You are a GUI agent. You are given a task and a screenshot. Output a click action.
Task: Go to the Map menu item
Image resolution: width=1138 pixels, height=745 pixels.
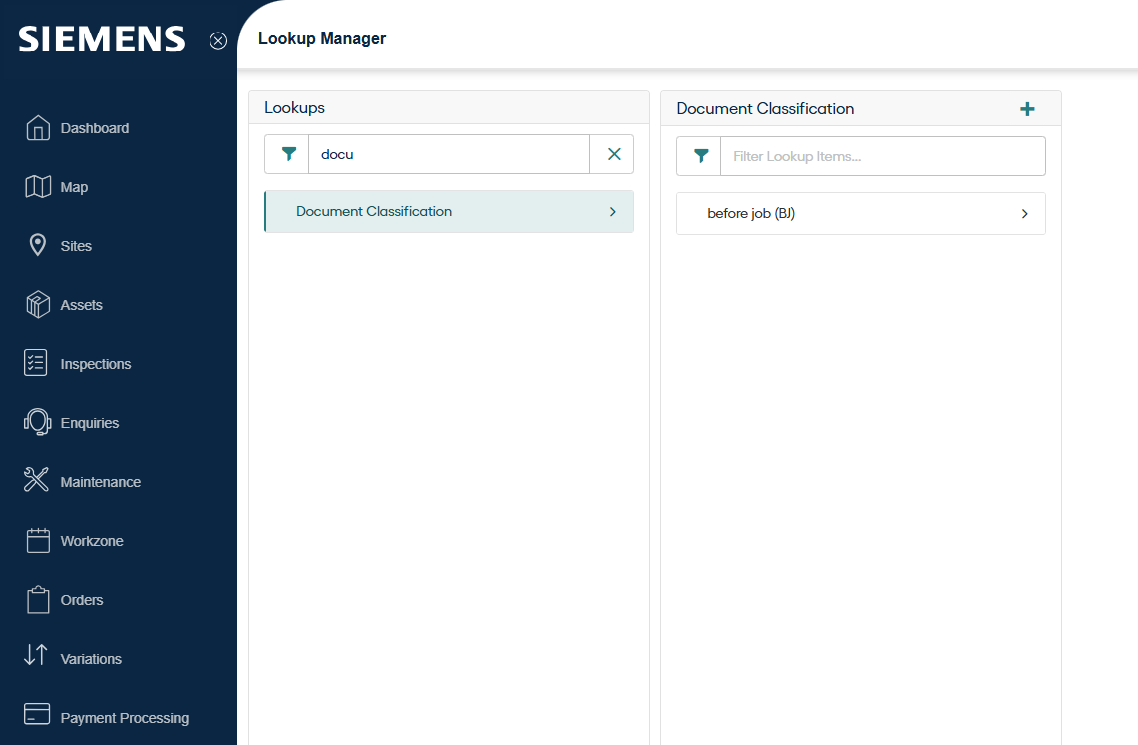click(74, 187)
